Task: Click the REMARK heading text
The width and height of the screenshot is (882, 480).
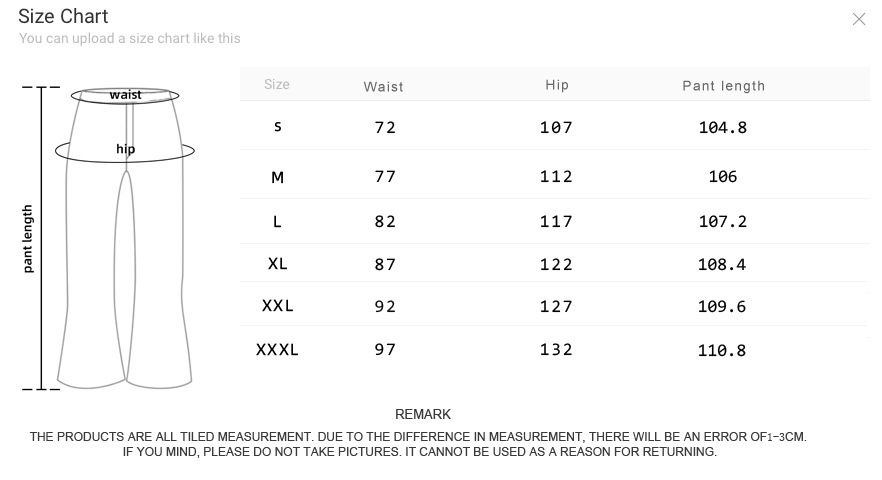Action: tap(423, 414)
